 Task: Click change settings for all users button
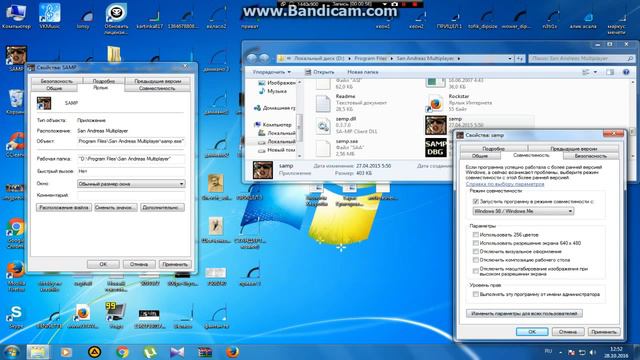click(524, 313)
